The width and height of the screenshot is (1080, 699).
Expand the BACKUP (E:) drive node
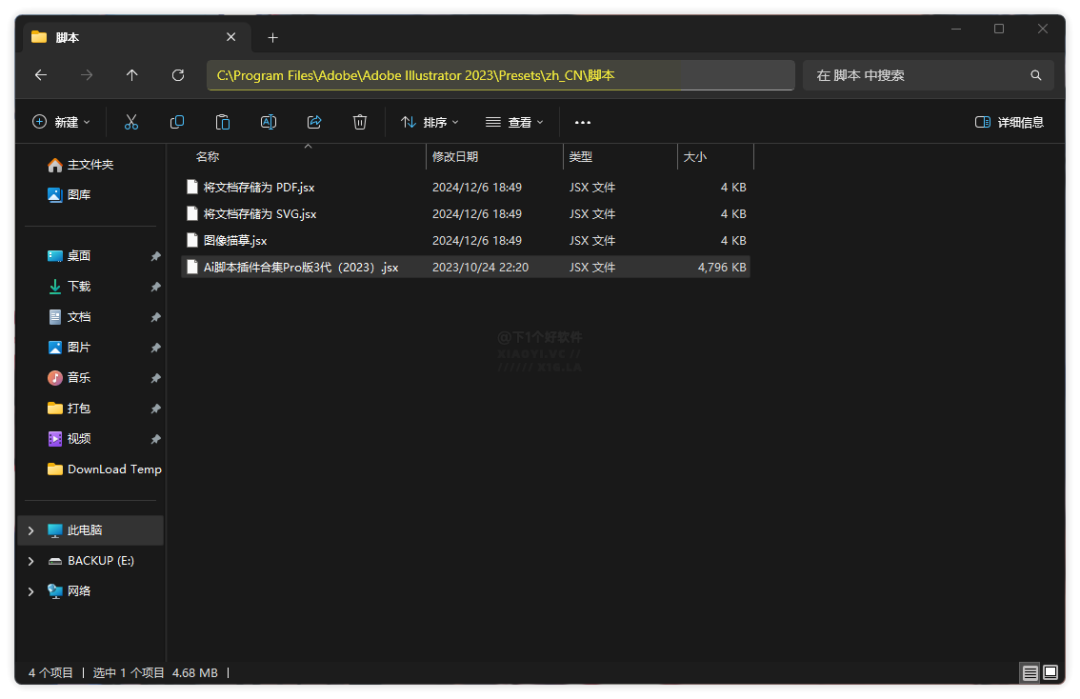[x=31, y=561]
